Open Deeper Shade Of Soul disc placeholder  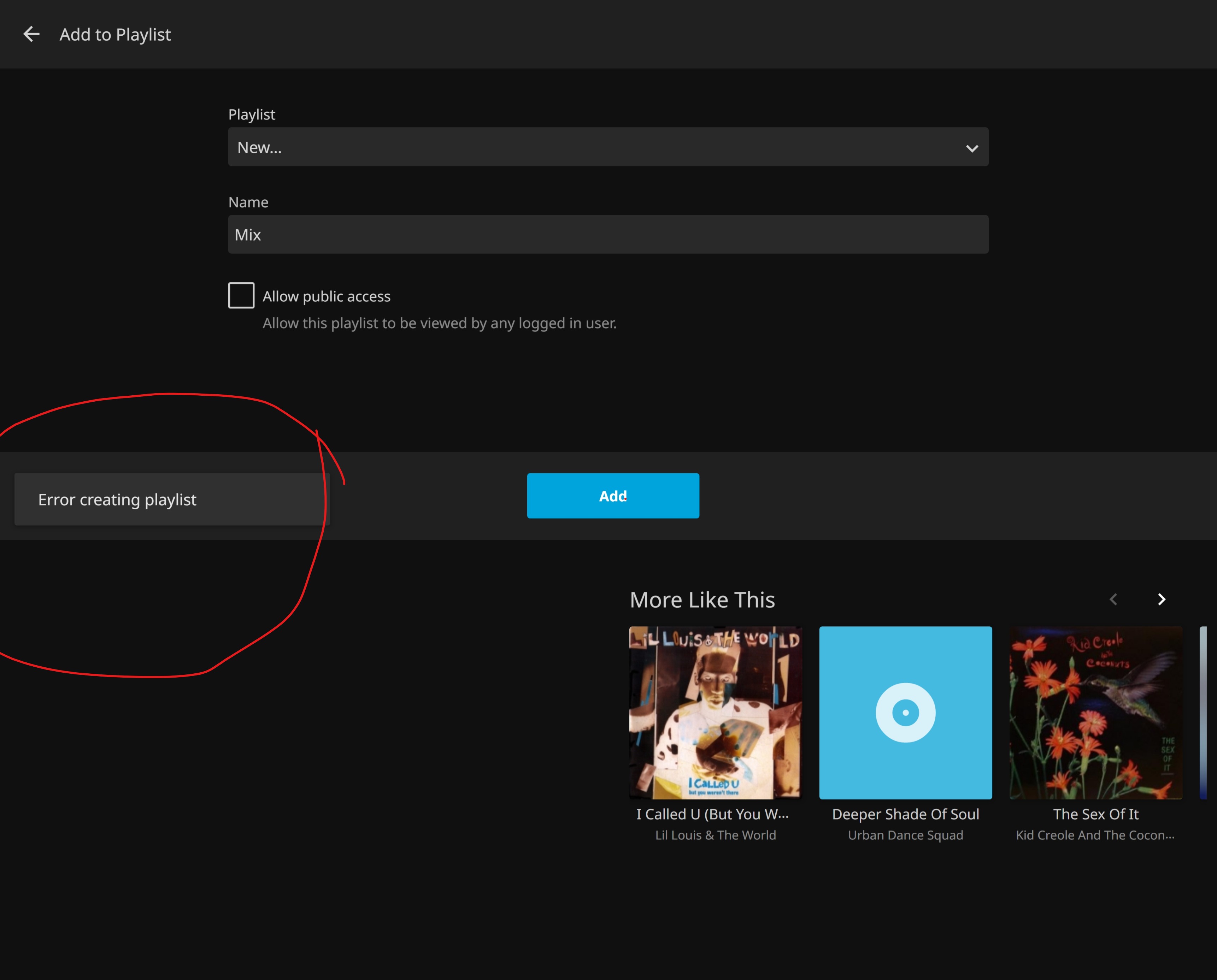coord(905,713)
